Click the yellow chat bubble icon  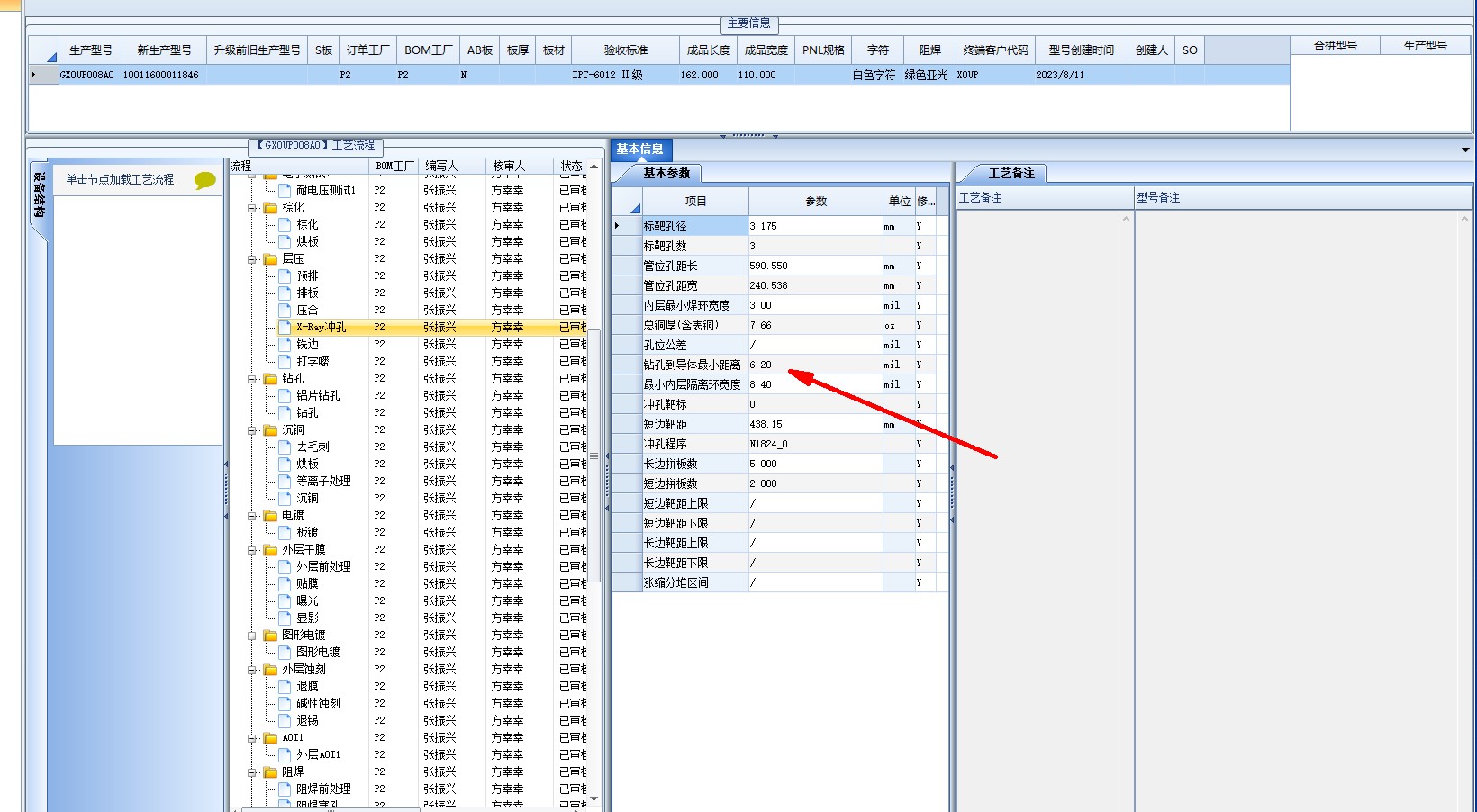click(205, 180)
